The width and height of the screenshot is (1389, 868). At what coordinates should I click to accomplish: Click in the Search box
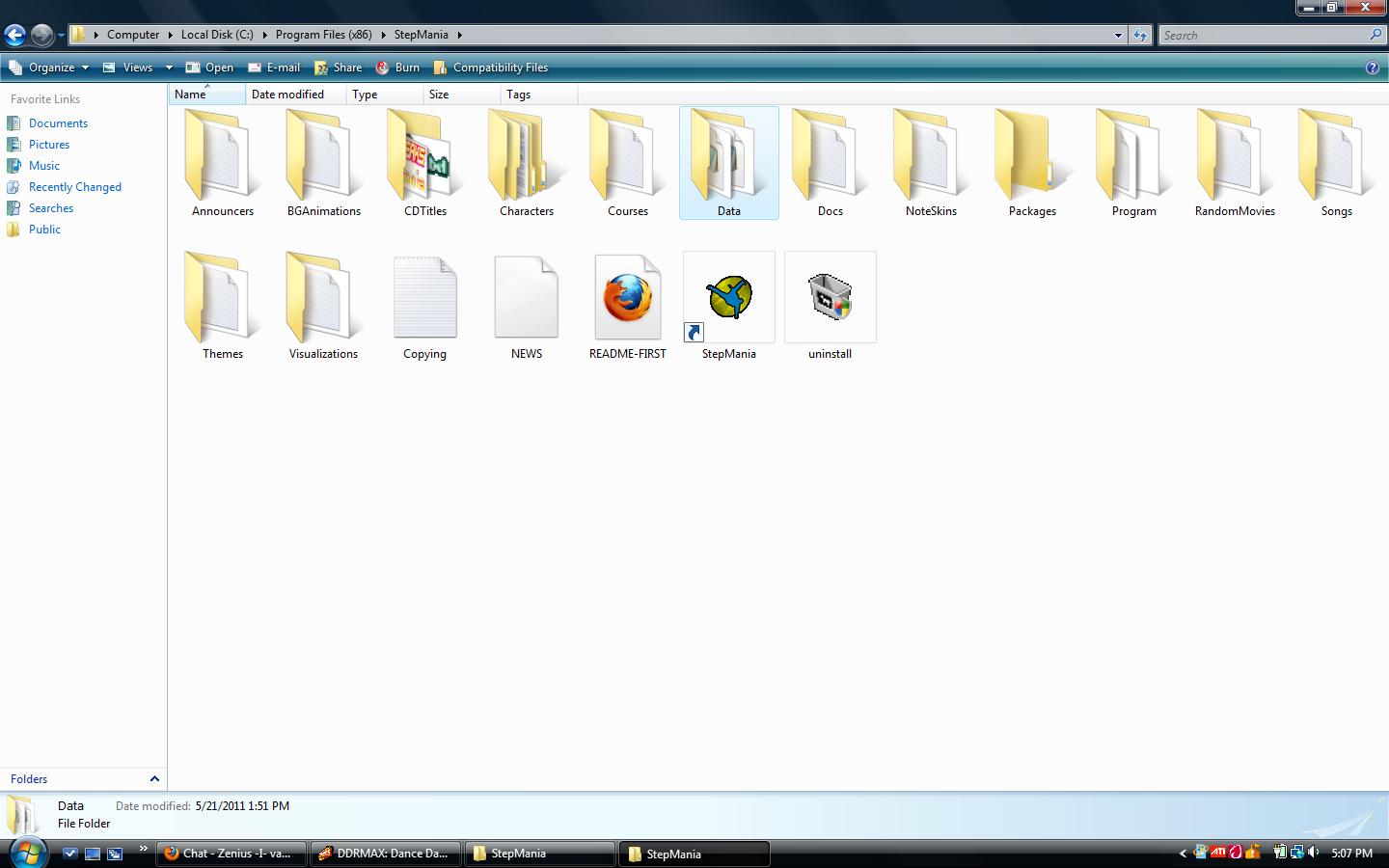(1263, 35)
